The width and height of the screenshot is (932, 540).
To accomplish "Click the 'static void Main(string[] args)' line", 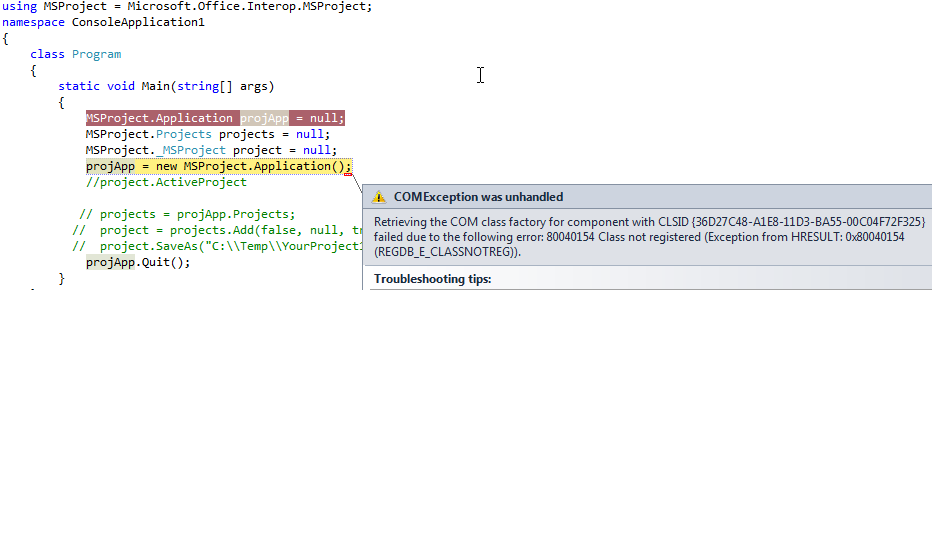I will (x=166, y=86).
